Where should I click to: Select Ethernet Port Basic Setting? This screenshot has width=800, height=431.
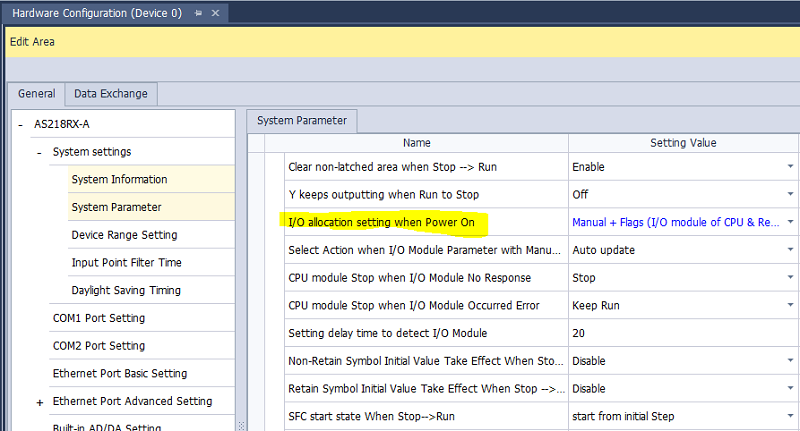click(x=119, y=374)
